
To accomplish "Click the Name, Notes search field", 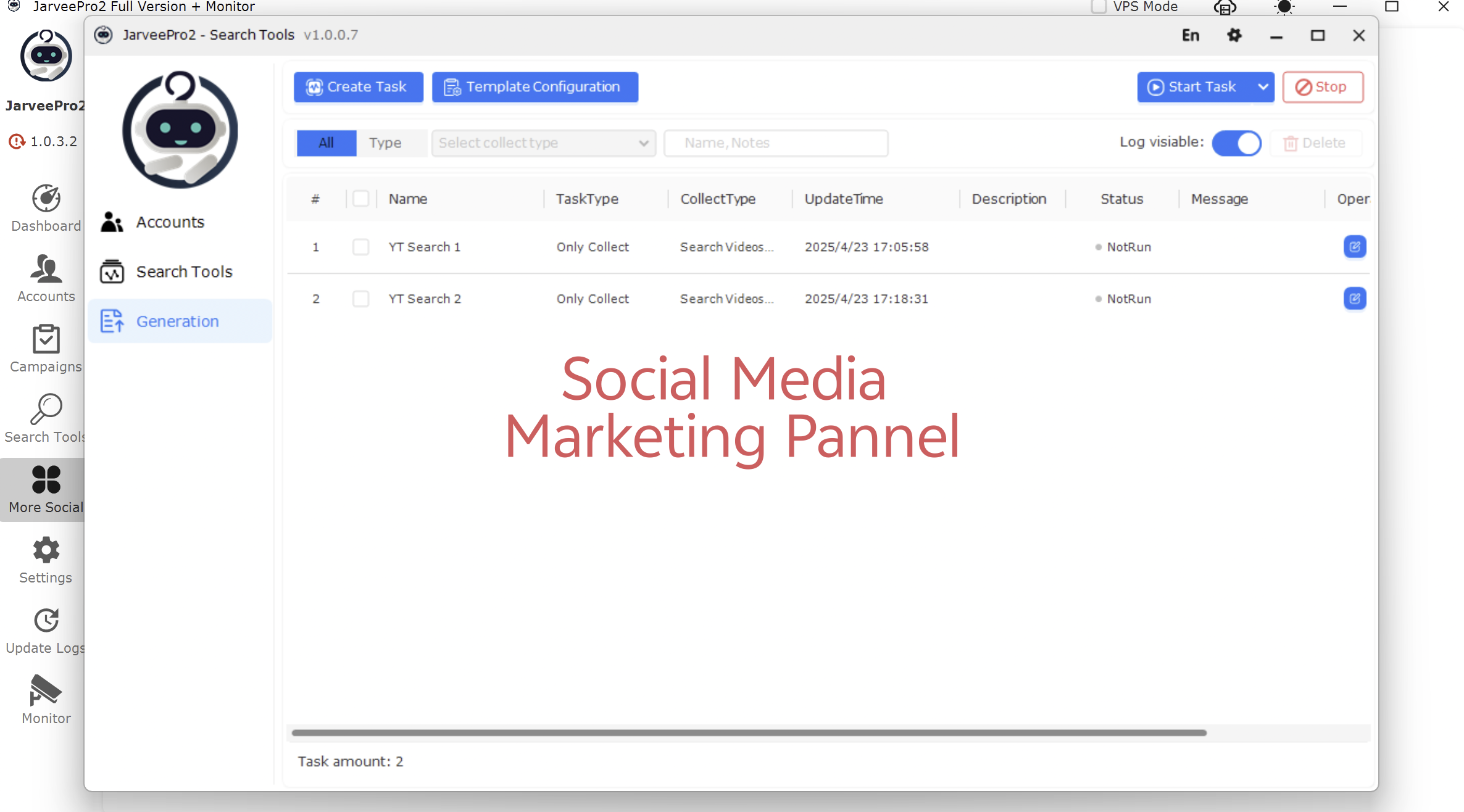I will 775,143.
